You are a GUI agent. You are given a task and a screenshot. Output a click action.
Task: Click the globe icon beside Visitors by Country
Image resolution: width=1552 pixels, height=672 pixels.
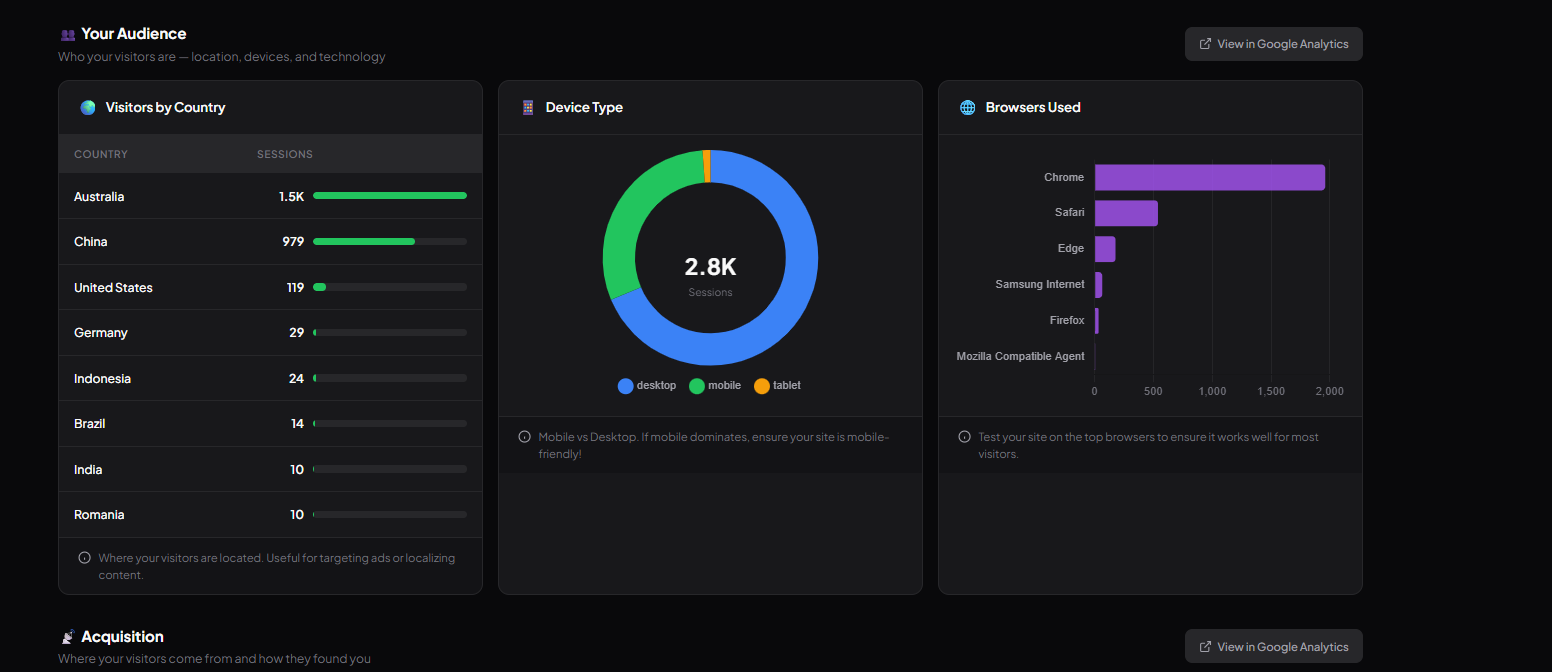(88, 108)
